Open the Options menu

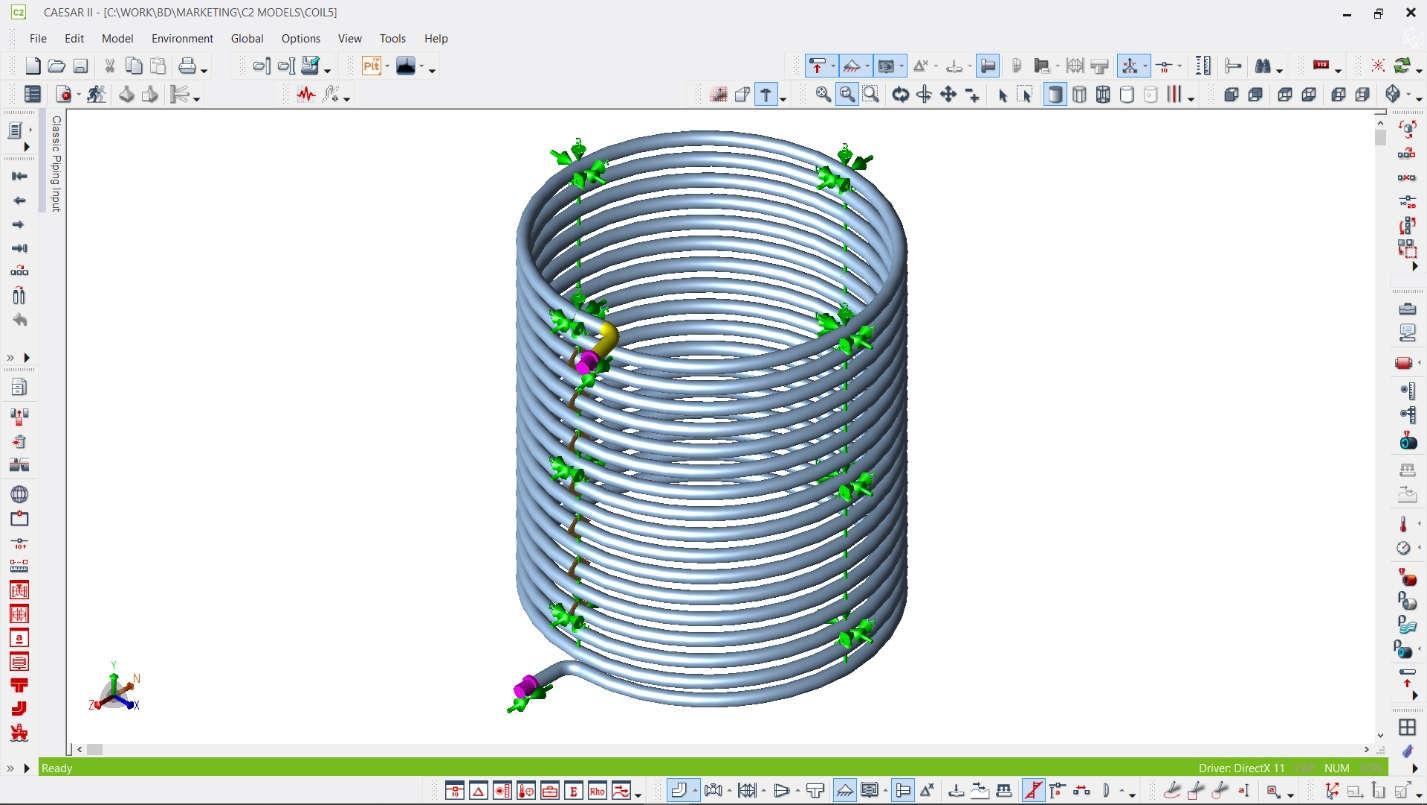click(x=301, y=38)
